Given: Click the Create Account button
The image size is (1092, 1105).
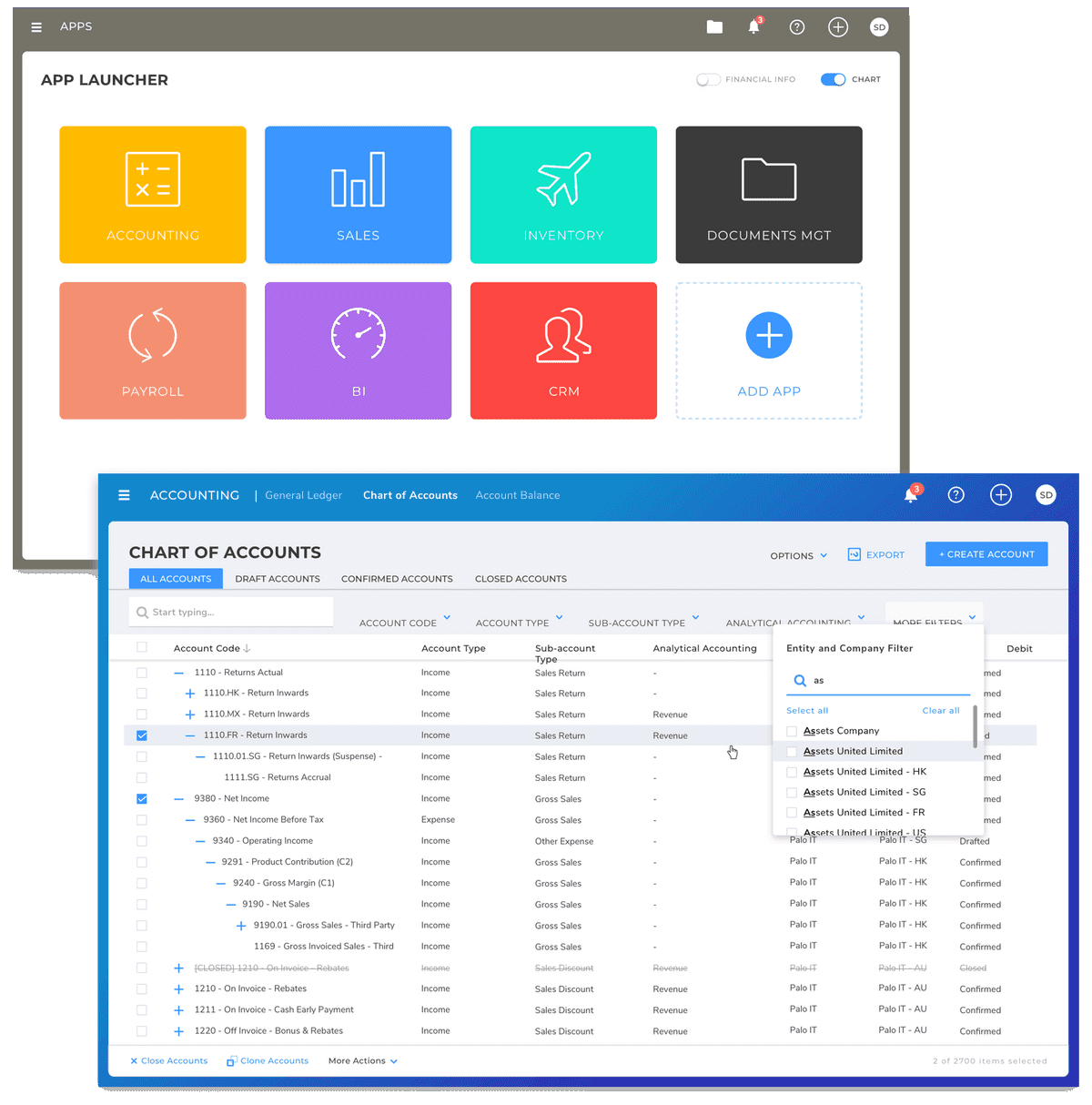Looking at the screenshot, I should [986, 554].
